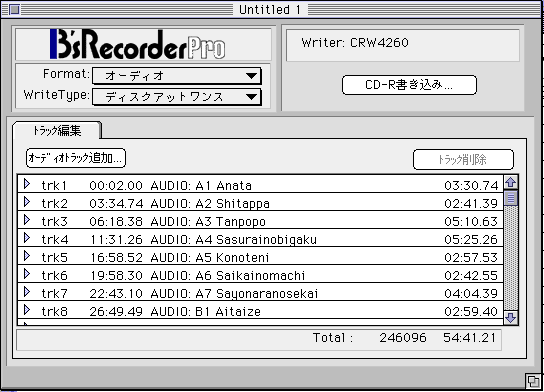
Task: Click the track list scrollbar thumb
Action: click(x=511, y=198)
